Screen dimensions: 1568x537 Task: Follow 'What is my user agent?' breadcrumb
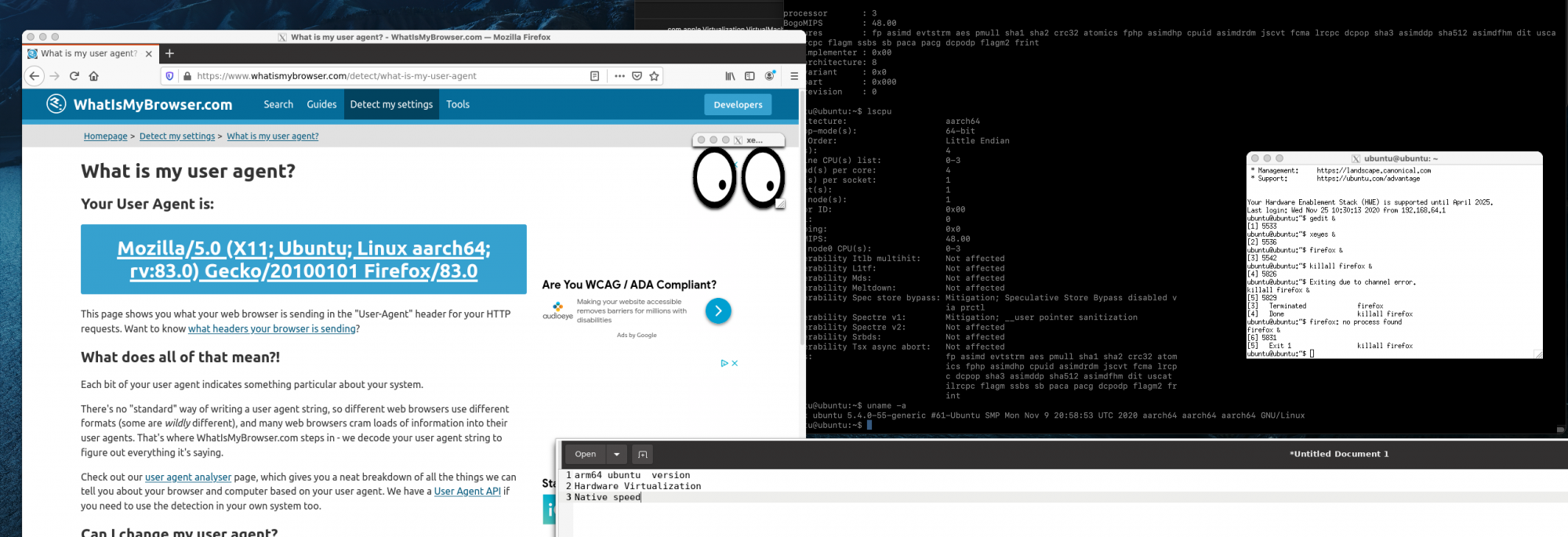[273, 136]
